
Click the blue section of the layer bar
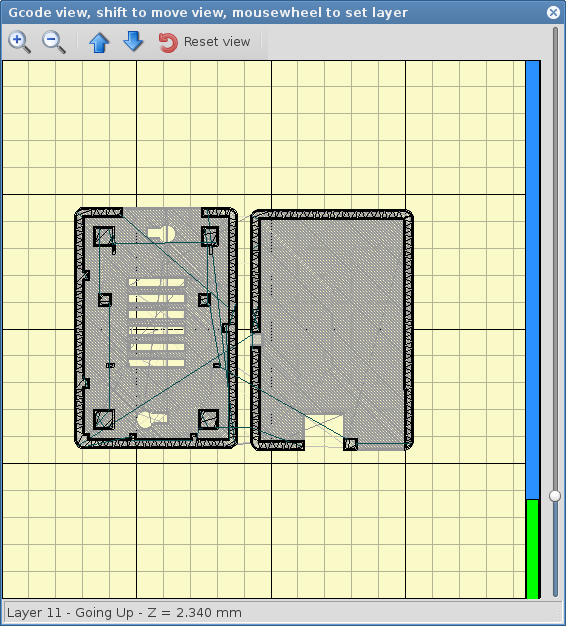532,279
